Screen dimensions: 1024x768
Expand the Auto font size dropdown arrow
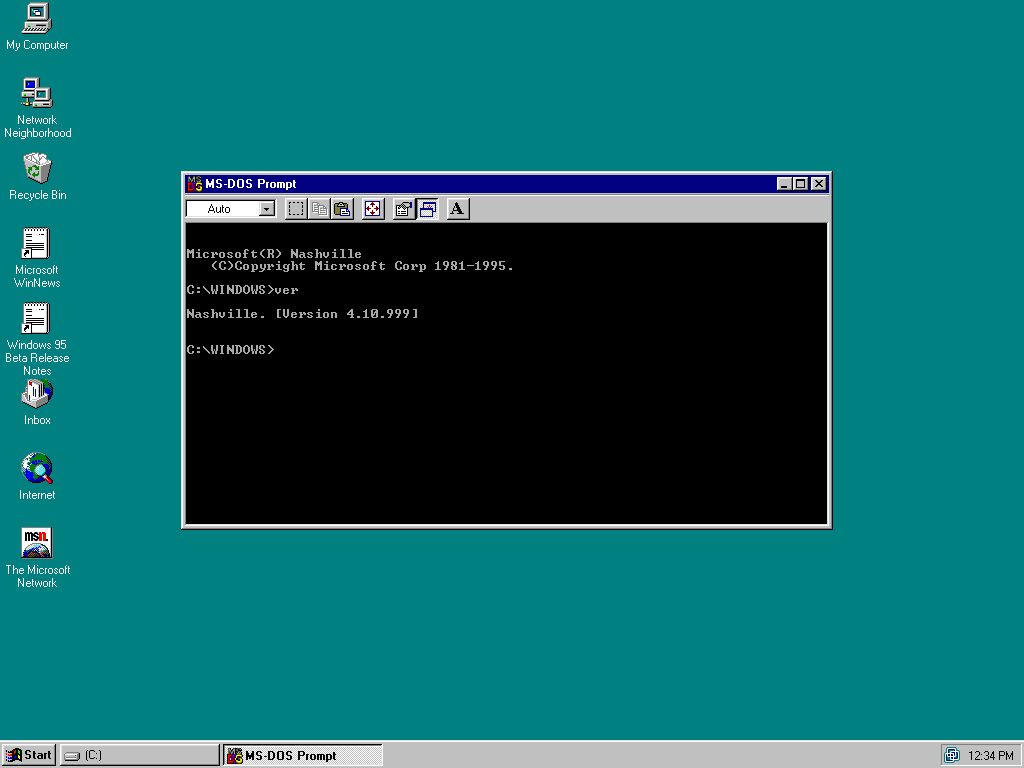[x=266, y=209]
